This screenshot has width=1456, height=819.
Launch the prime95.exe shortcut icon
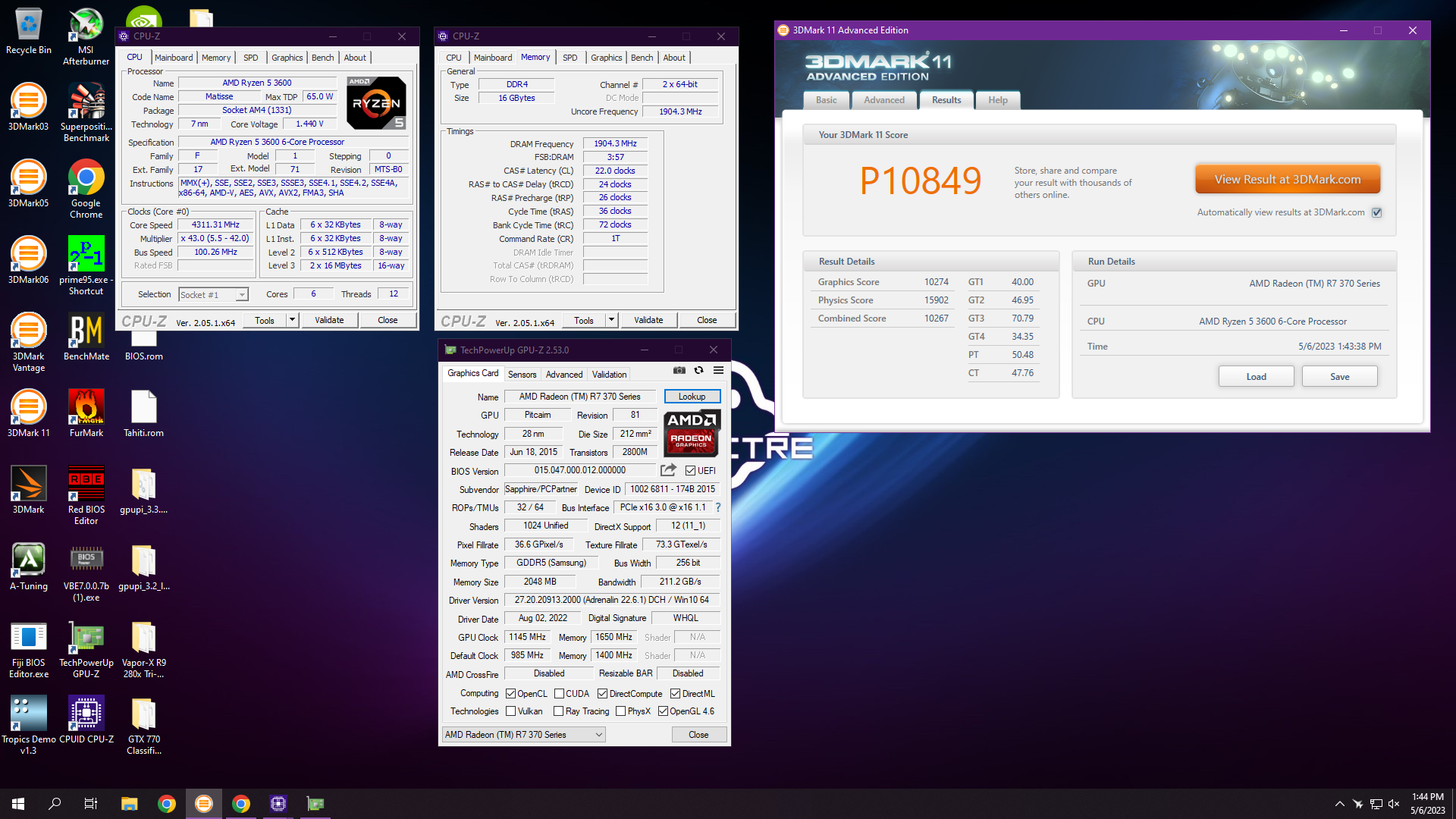(86, 265)
